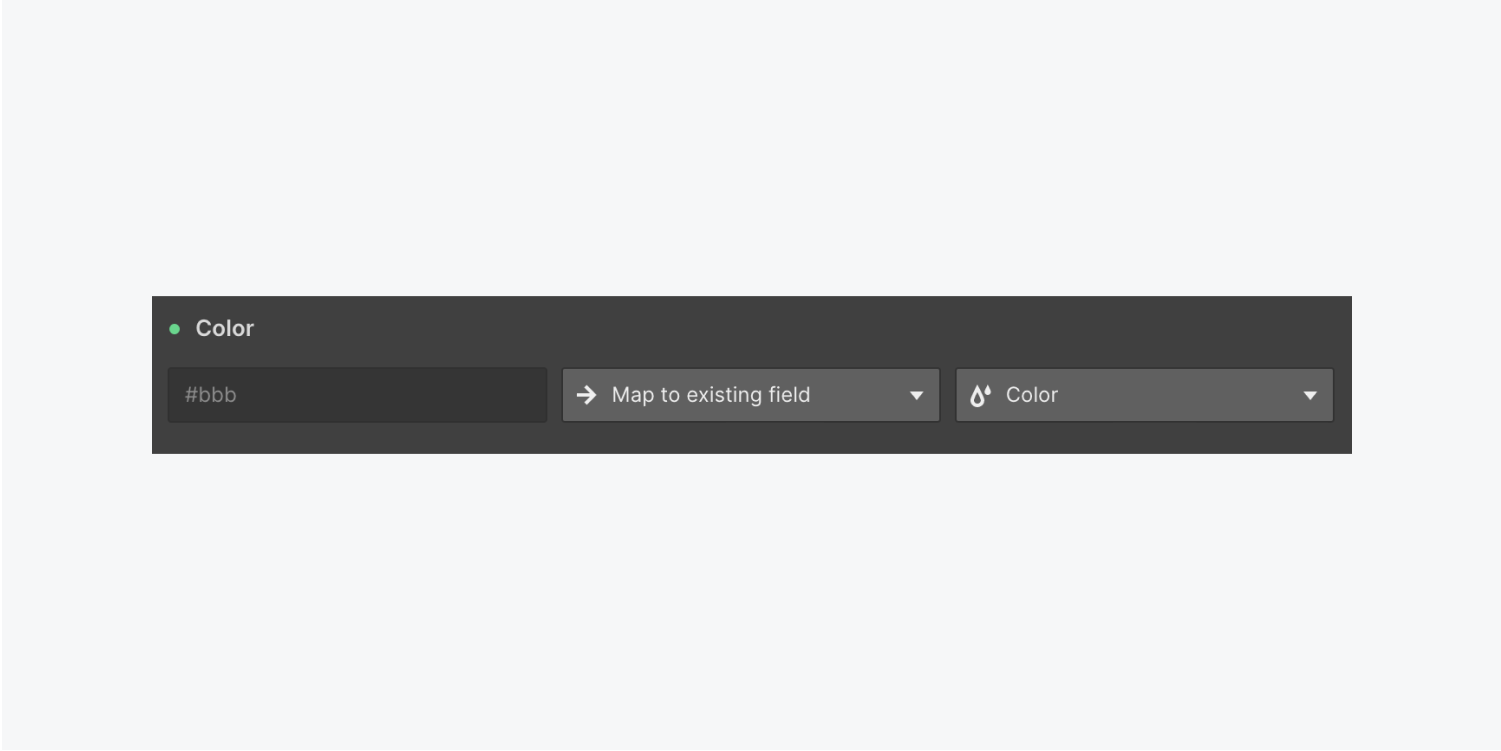Click the #bbb sample value field
The height and width of the screenshot is (751, 1501).
click(x=357, y=395)
